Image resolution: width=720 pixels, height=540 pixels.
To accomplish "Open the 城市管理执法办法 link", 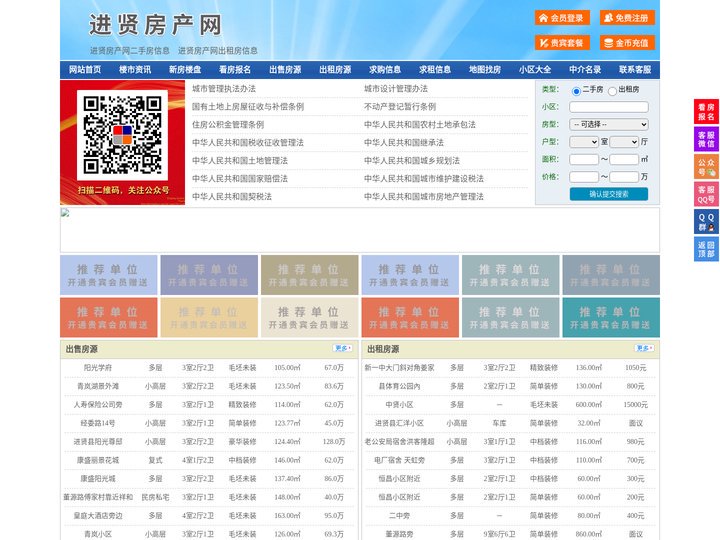I will pyautogui.click(x=224, y=89).
